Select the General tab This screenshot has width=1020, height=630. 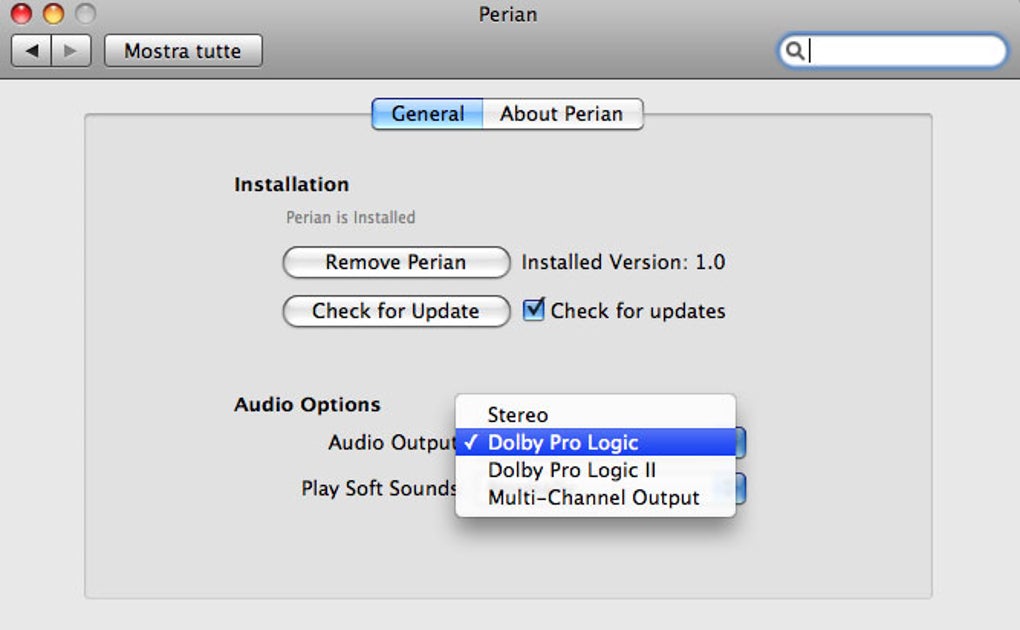(x=428, y=114)
